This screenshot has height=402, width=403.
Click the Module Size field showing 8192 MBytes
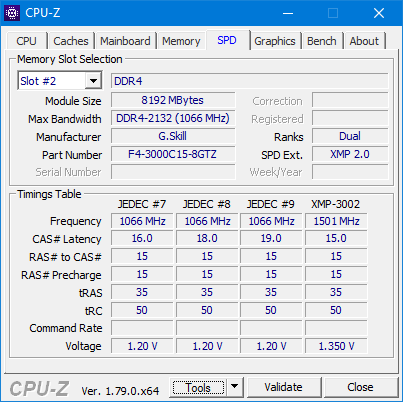coord(173,100)
